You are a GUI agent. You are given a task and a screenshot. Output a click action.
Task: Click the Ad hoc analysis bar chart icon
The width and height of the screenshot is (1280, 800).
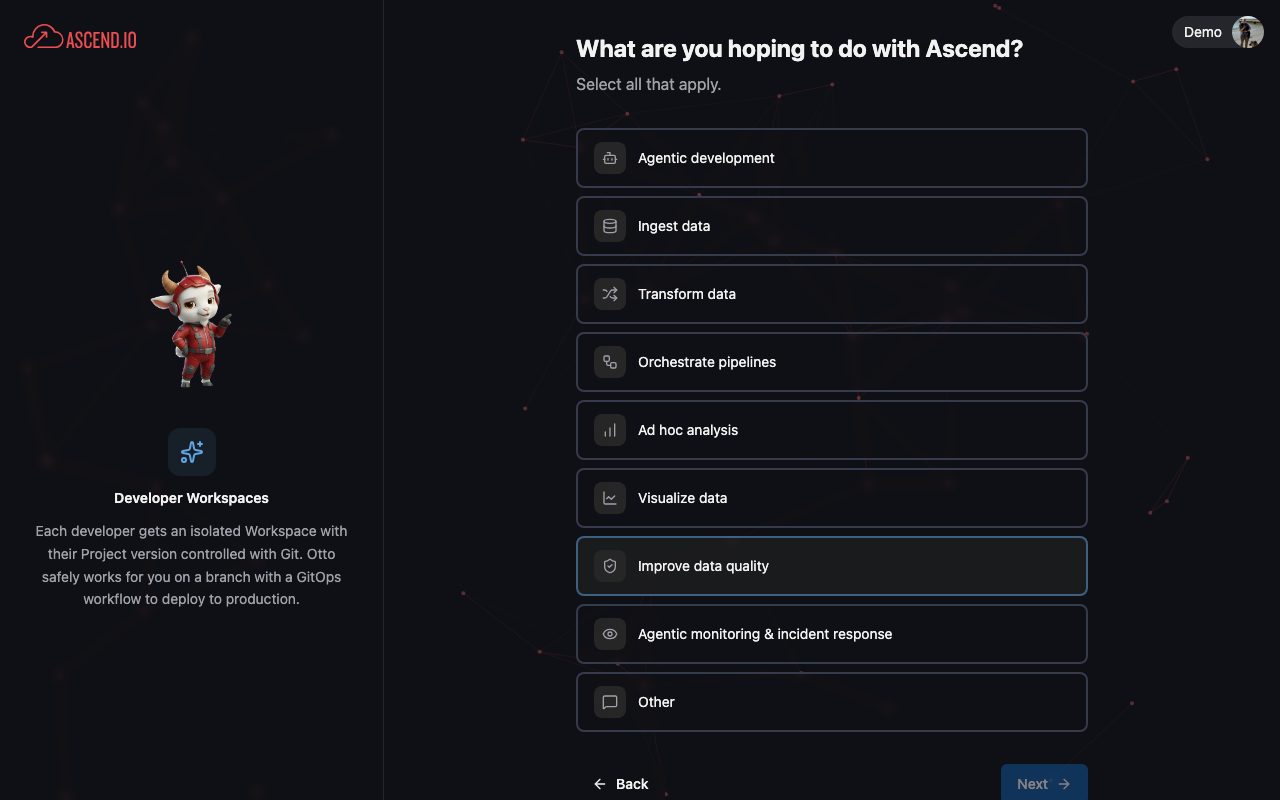click(610, 429)
